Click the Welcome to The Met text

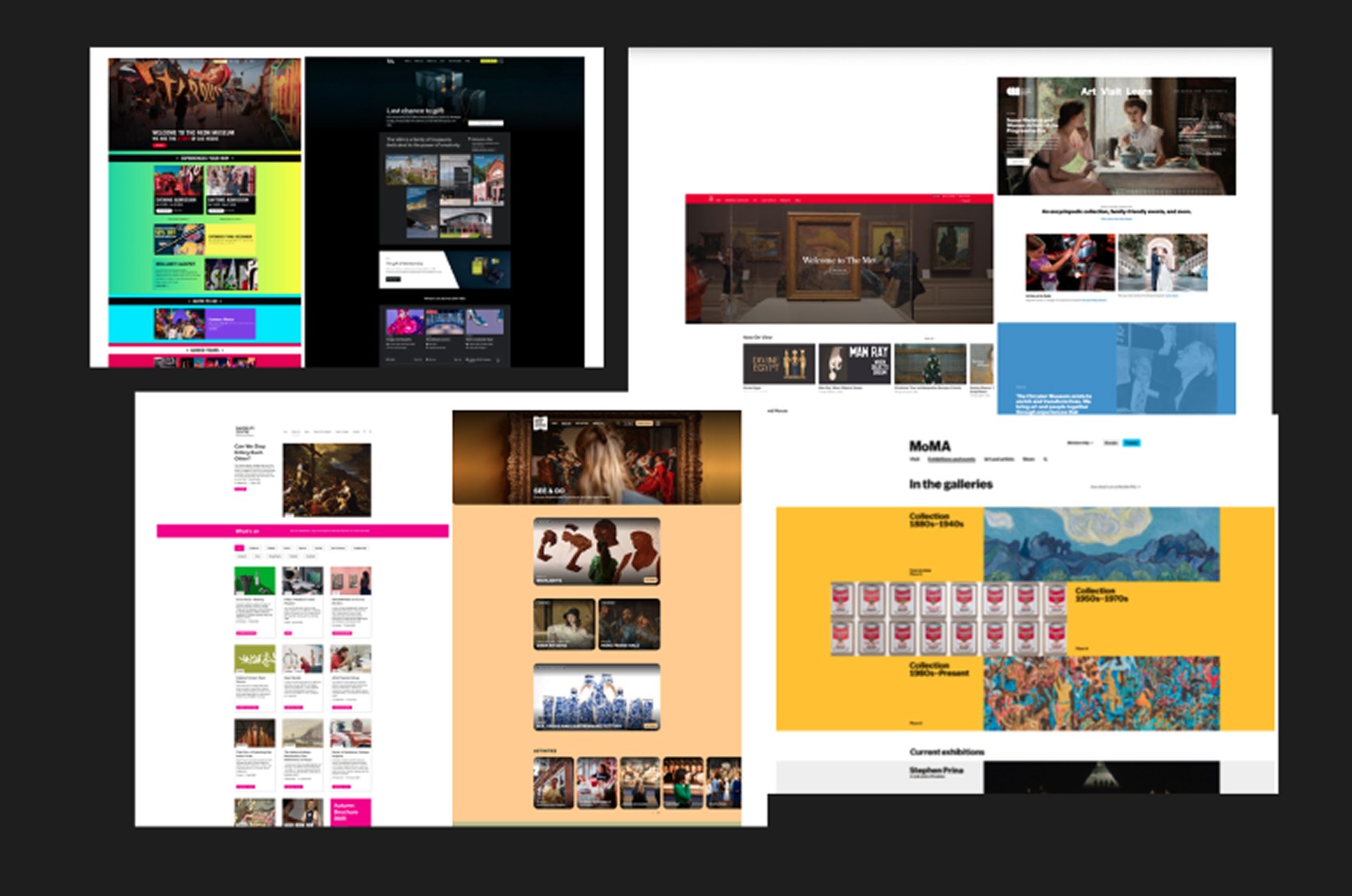point(838,260)
